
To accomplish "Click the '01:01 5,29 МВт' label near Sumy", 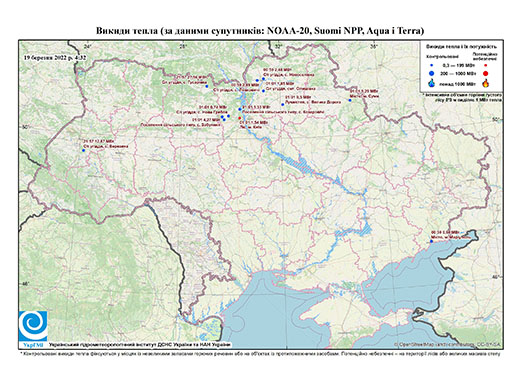I will click(364, 91).
